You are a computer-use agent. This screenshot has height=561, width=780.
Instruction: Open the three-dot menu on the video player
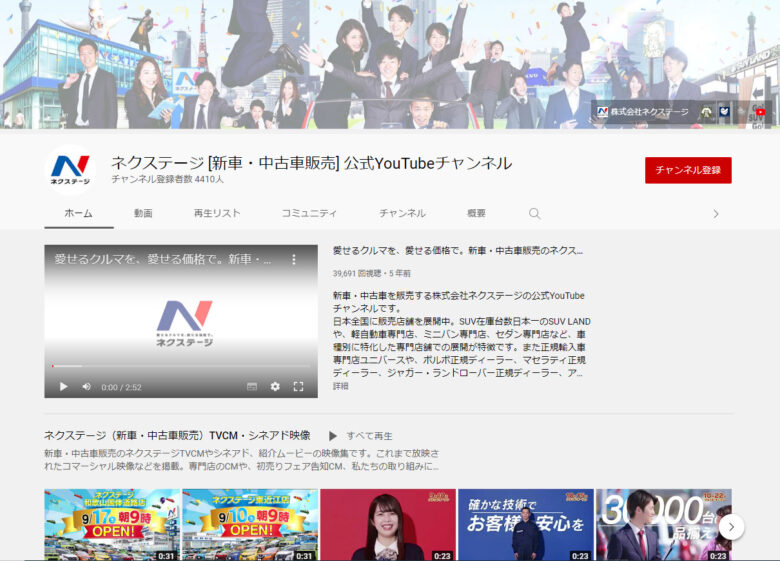point(294,259)
